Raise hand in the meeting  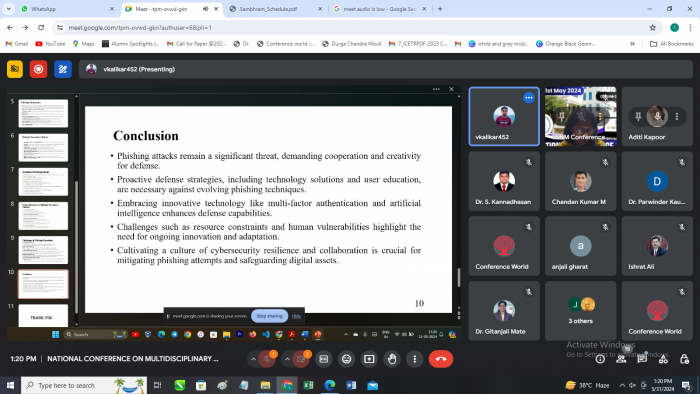pos(392,359)
